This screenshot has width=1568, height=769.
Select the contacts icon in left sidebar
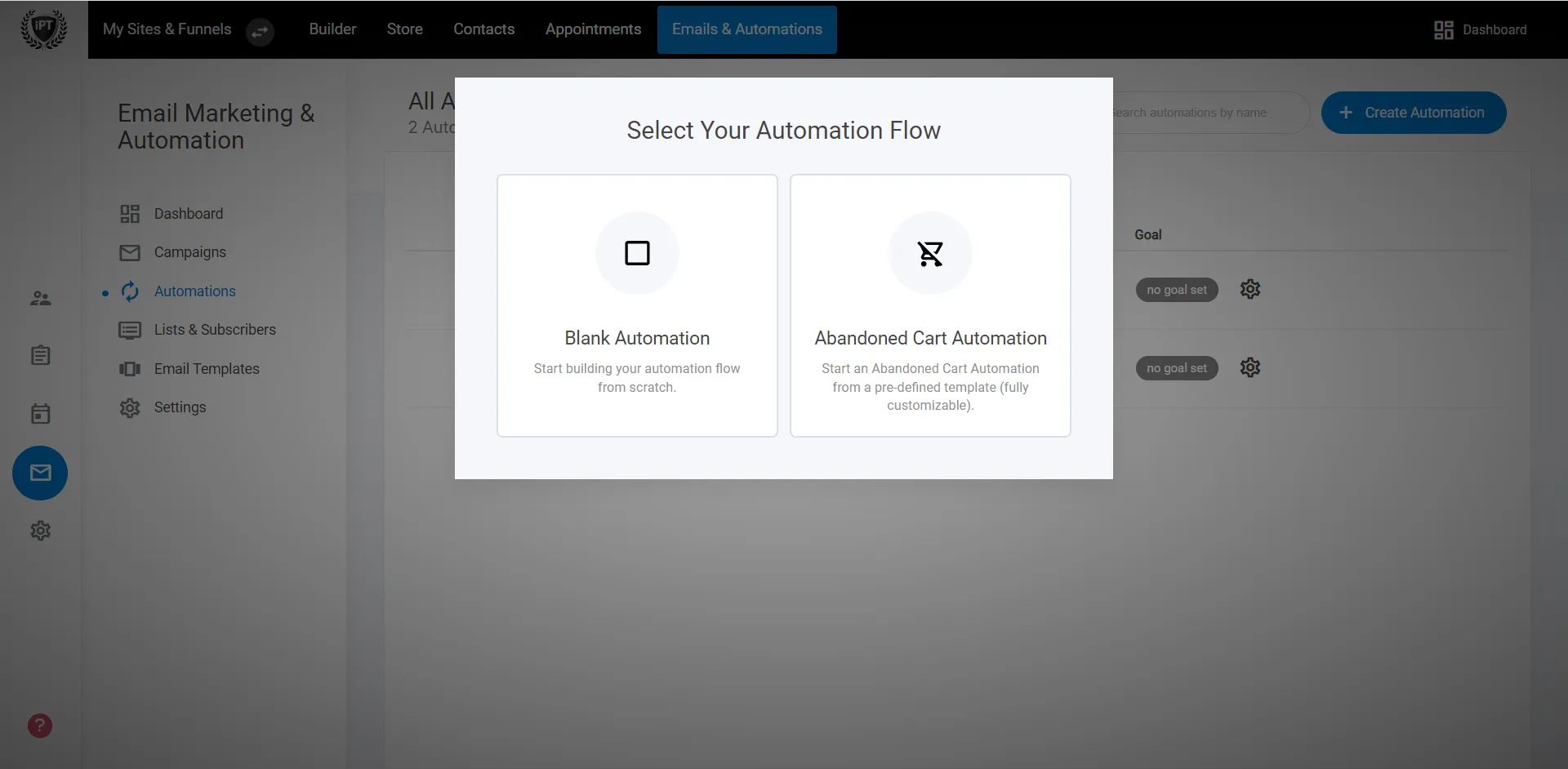pyautogui.click(x=40, y=298)
